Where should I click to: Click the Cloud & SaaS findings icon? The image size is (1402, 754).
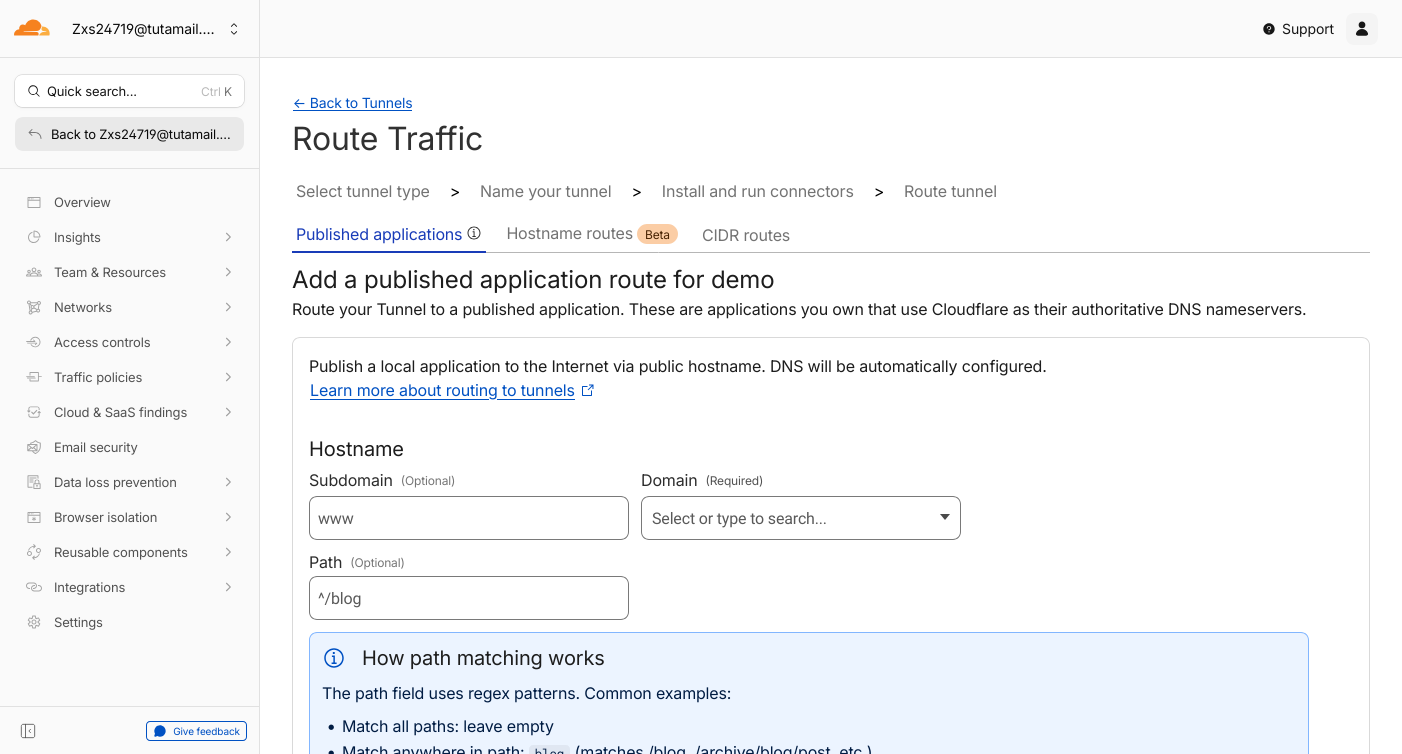click(x=34, y=412)
